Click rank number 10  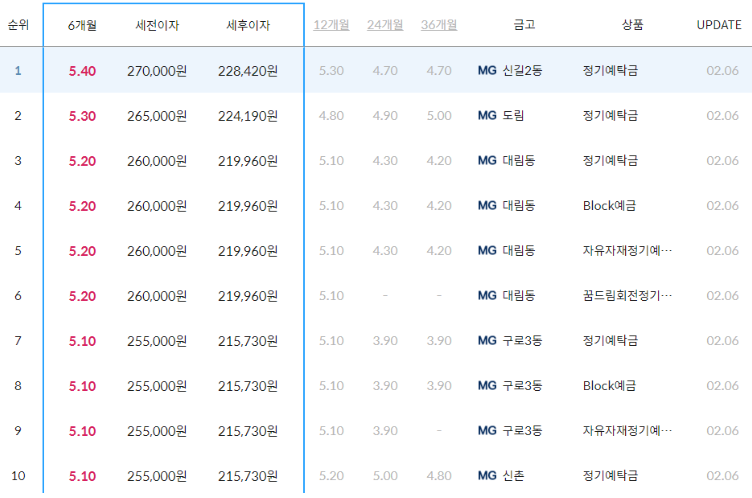(x=18, y=475)
